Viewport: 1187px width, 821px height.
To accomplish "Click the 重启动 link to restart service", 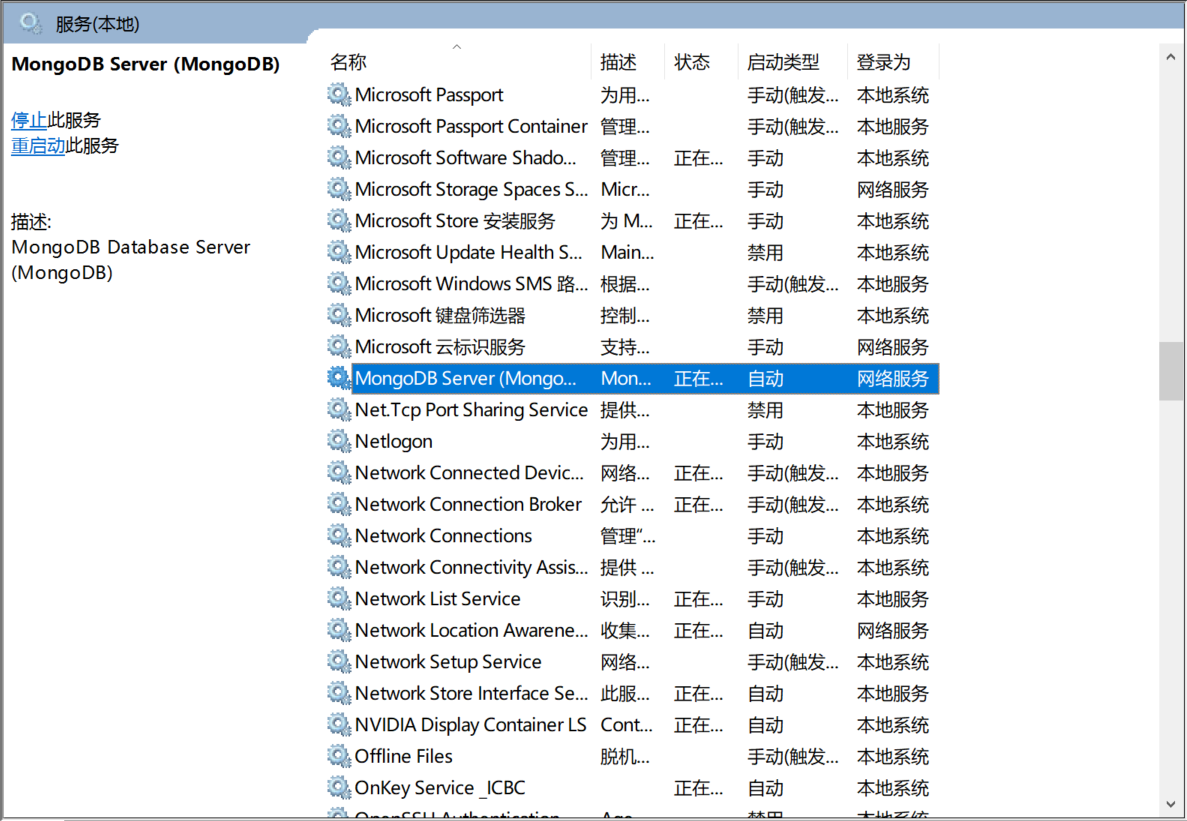I will point(38,146).
